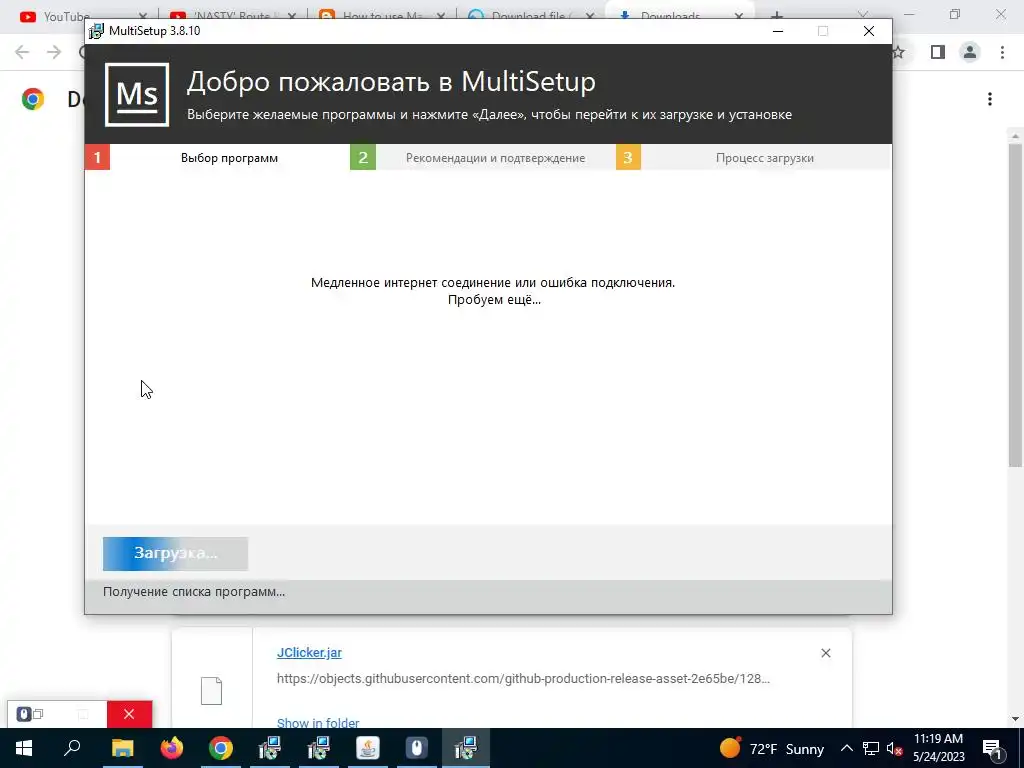Open Chrome profile avatar
This screenshot has width=1024, height=768.
970,52
